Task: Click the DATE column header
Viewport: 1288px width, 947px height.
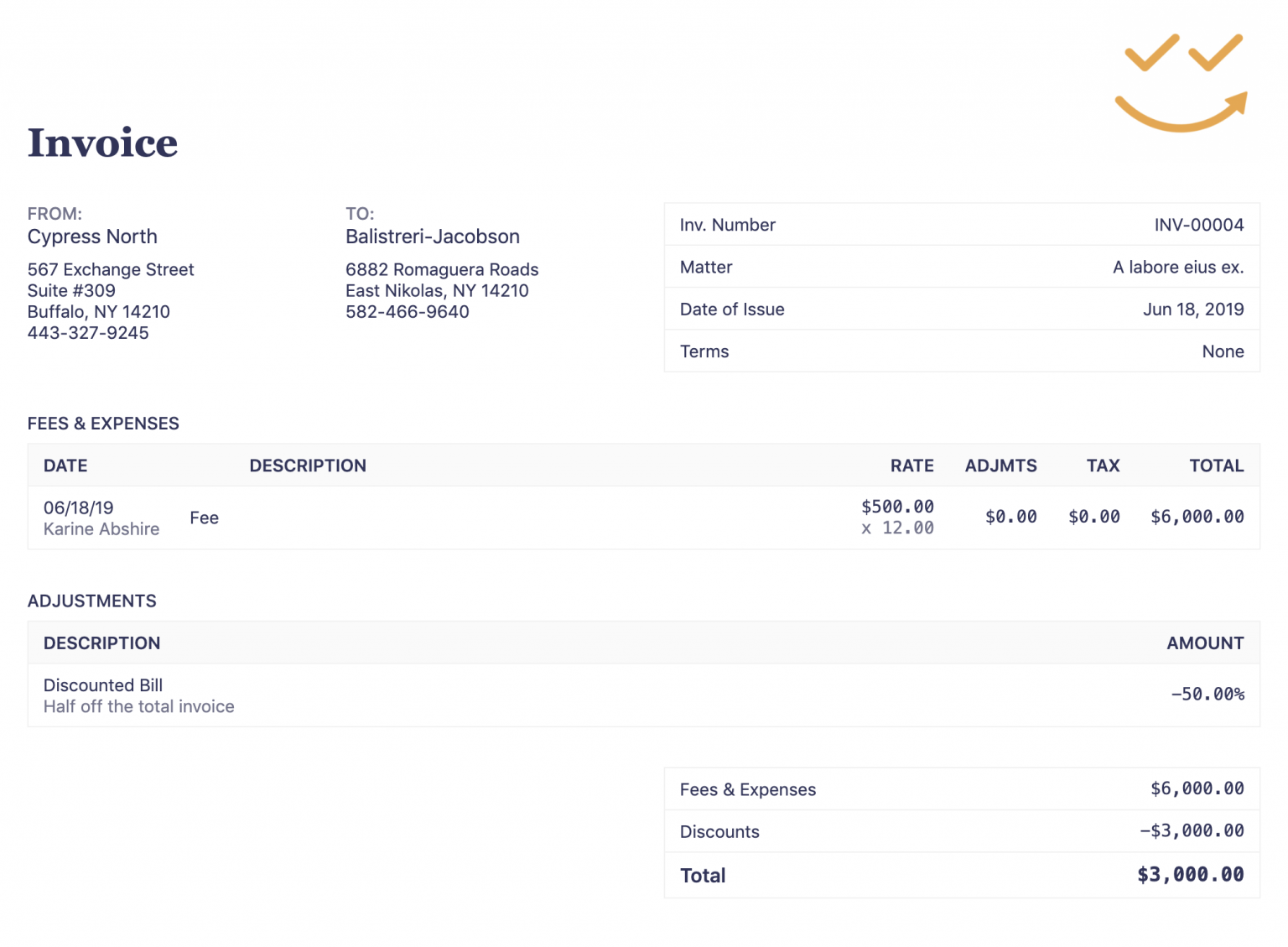Action: (65, 466)
